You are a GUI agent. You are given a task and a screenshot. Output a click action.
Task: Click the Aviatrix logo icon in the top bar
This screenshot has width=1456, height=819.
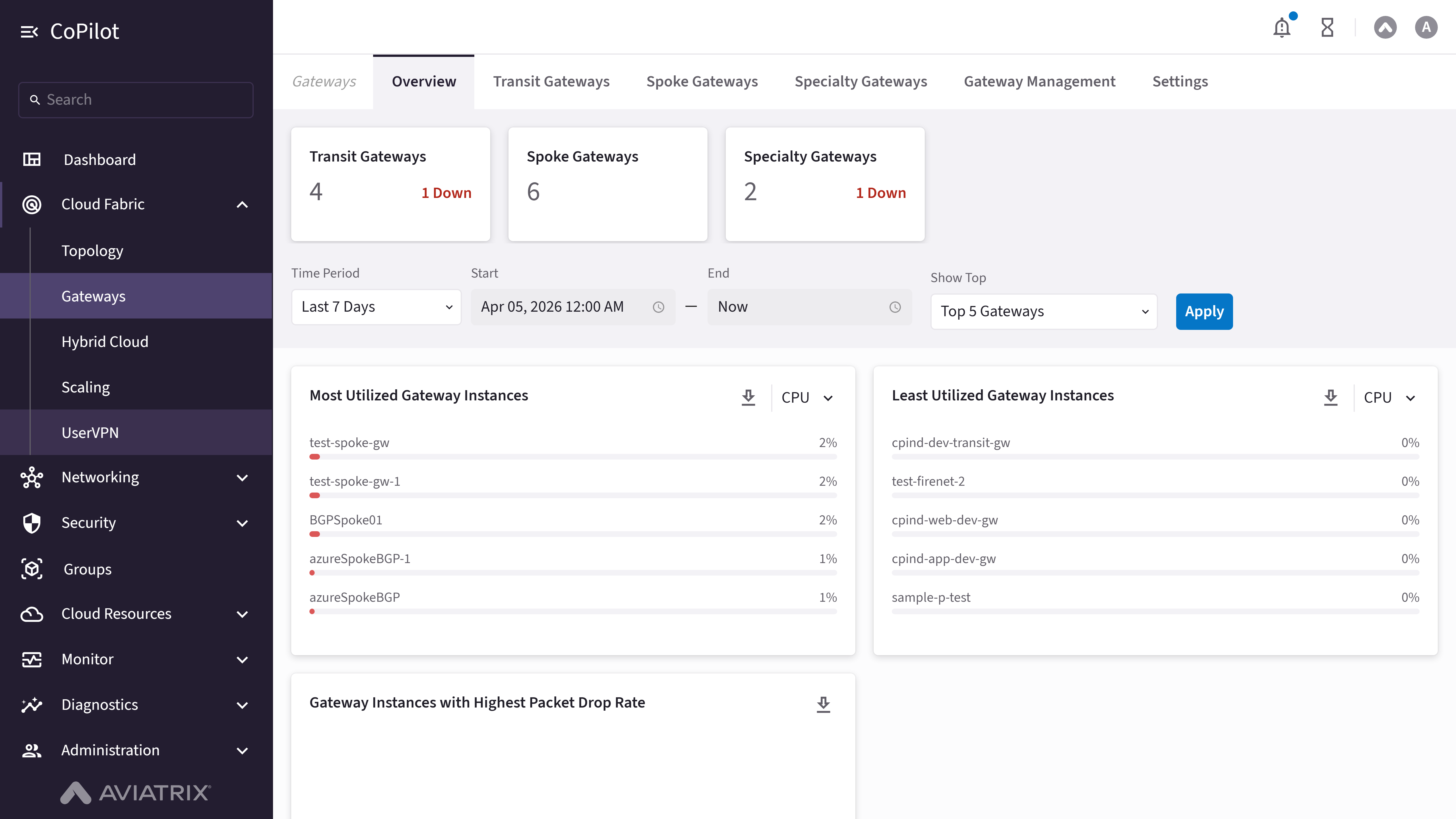click(1385, 27)
